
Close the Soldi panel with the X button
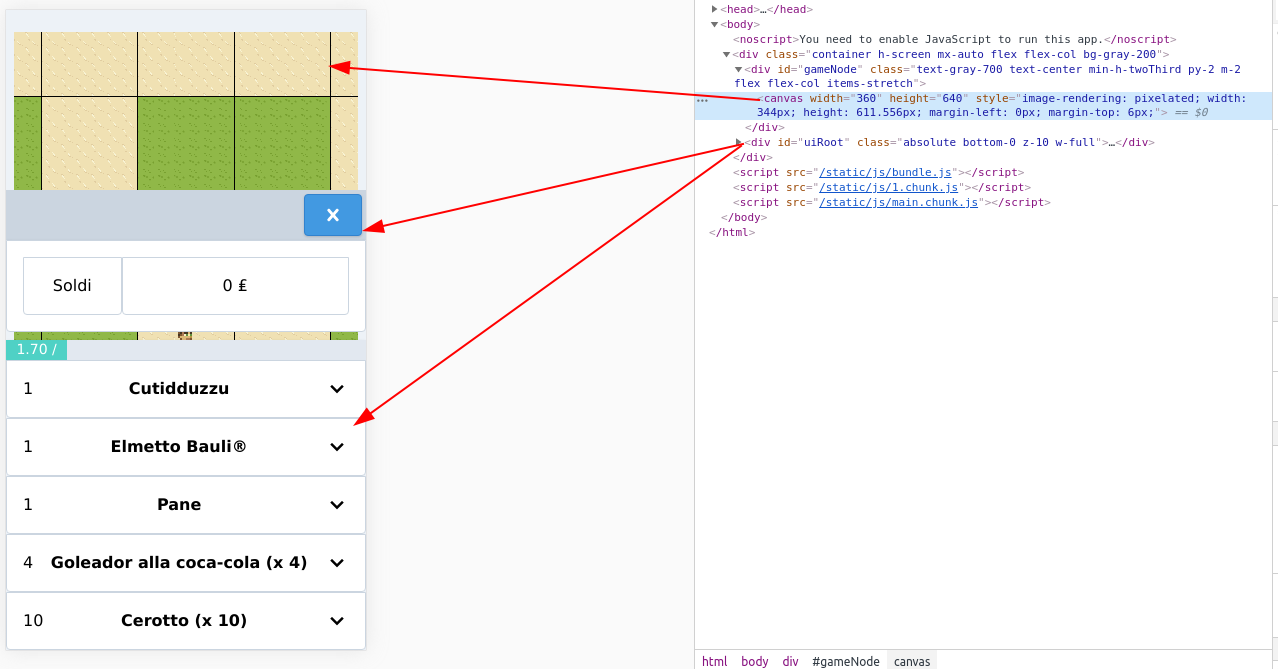click(333, 215)
